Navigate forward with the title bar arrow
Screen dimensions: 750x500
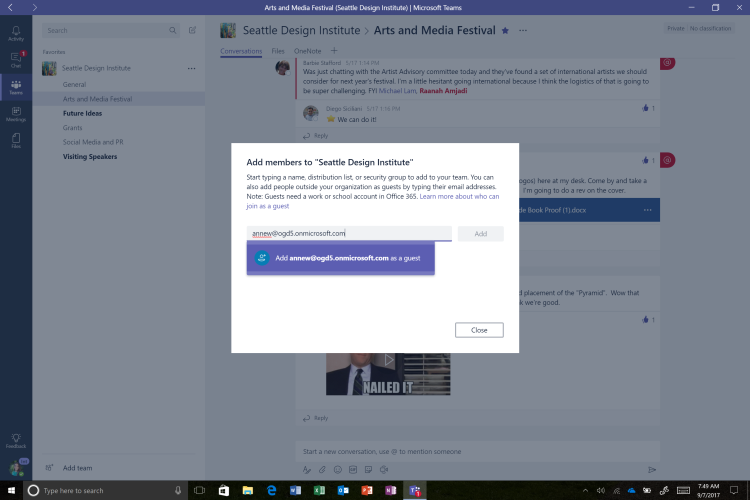click(x=34, y=7)
